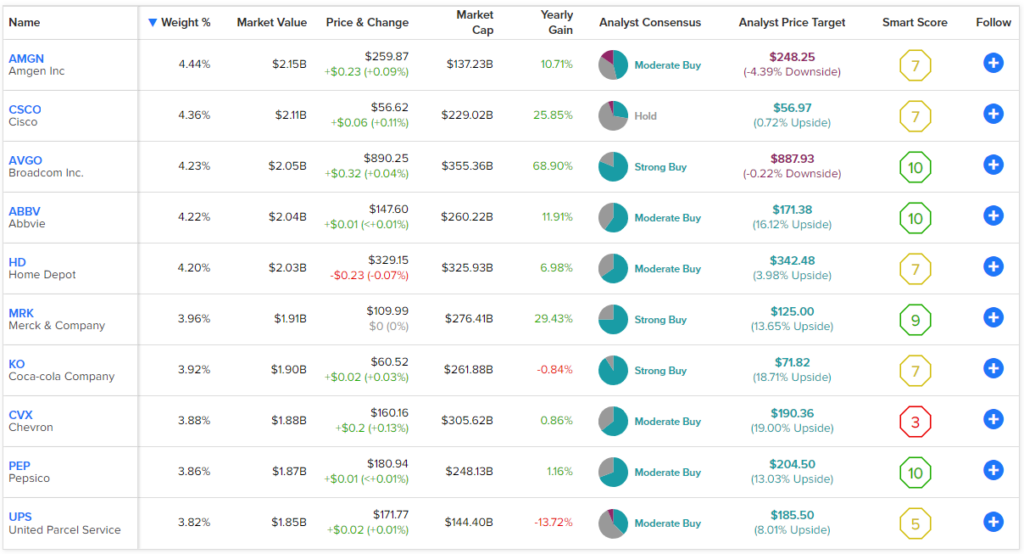
Task: Click the Amgen analyst consensus pie chart
Action: [613, 65]
